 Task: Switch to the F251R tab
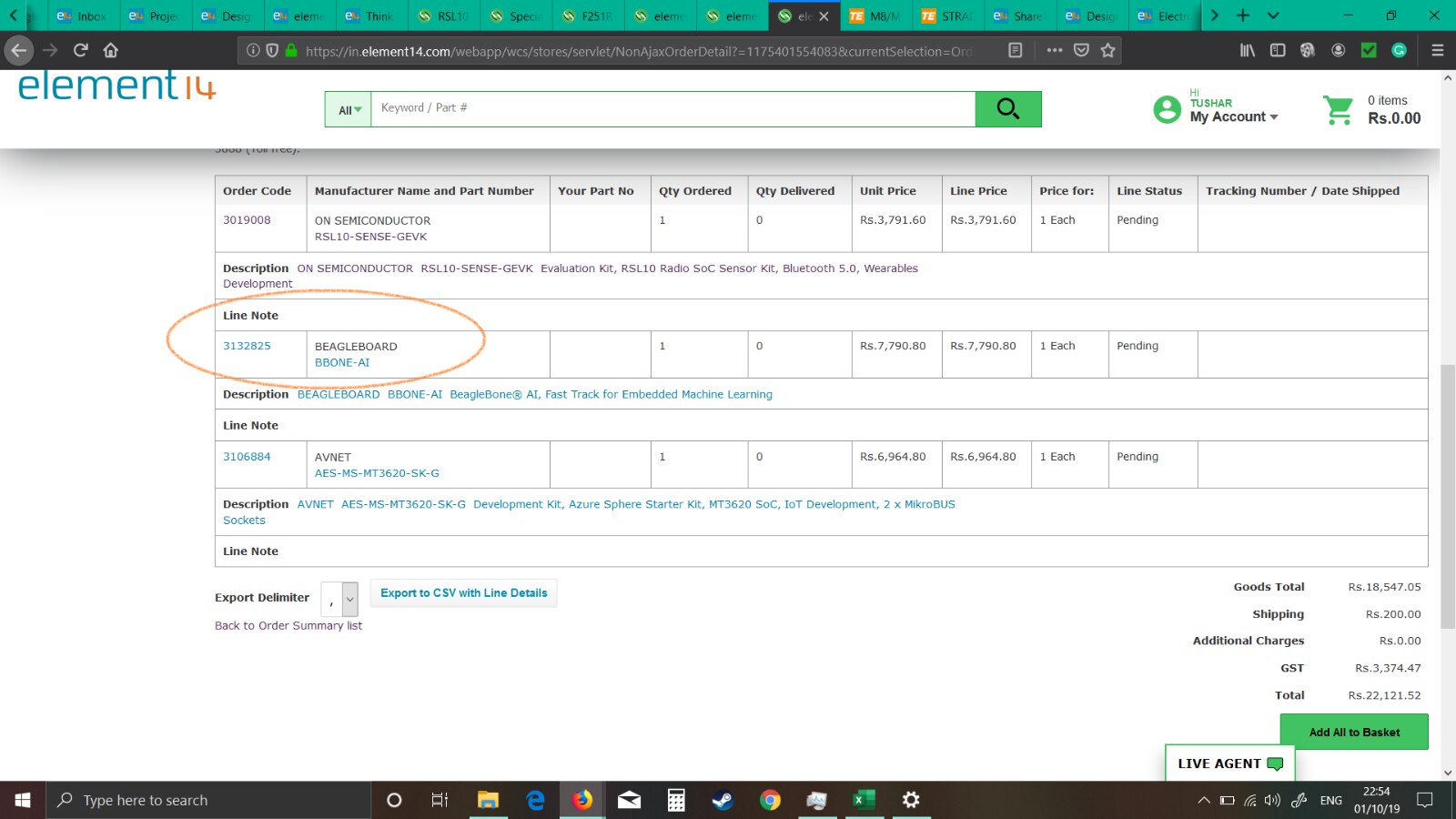(x=588, y=16)
